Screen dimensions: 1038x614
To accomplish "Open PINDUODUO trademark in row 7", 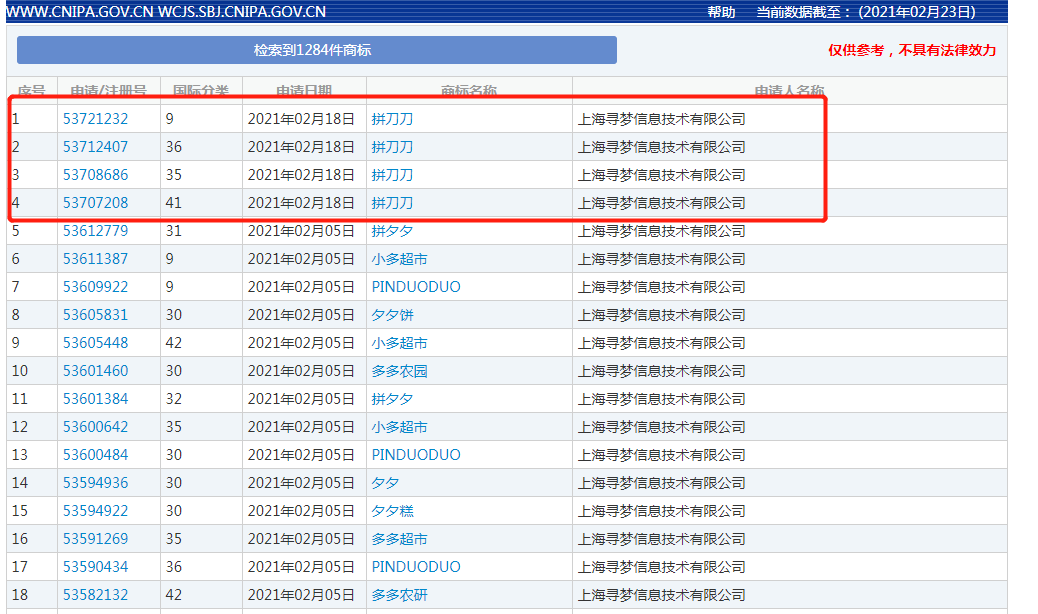I will (x=416, y=287).
